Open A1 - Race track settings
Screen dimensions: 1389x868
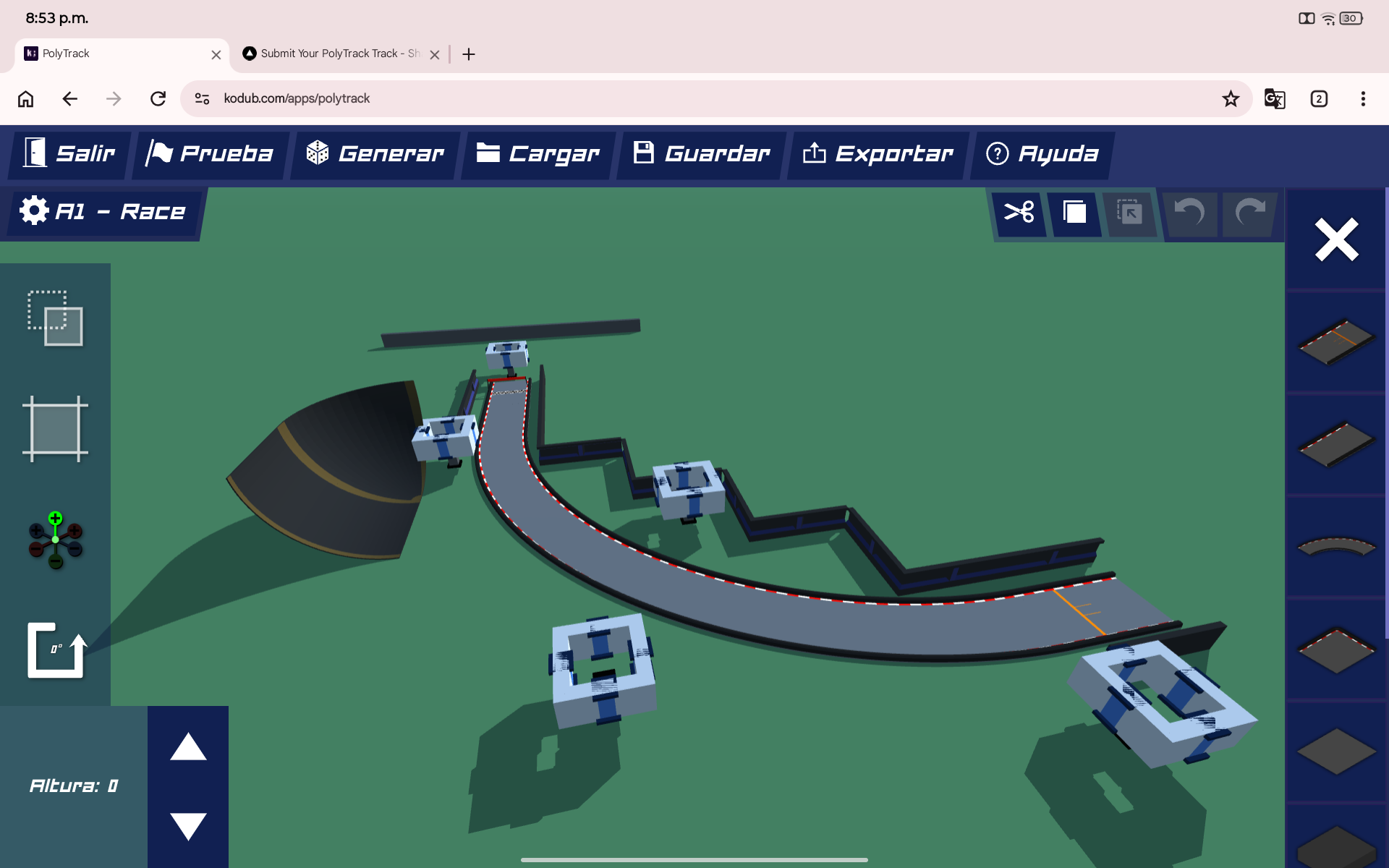[103, 211]
